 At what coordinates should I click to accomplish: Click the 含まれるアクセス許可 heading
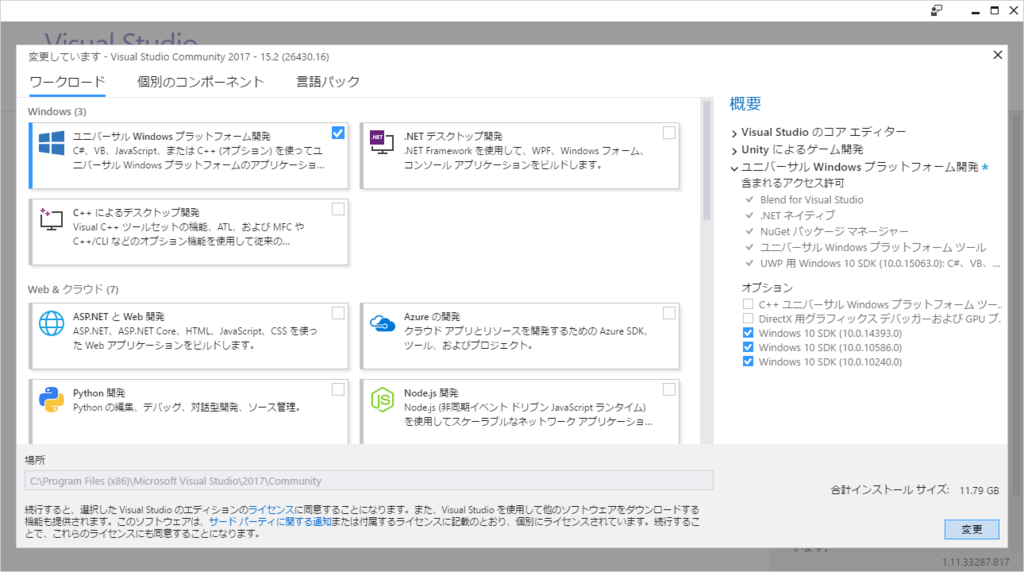tap(792, 183)
